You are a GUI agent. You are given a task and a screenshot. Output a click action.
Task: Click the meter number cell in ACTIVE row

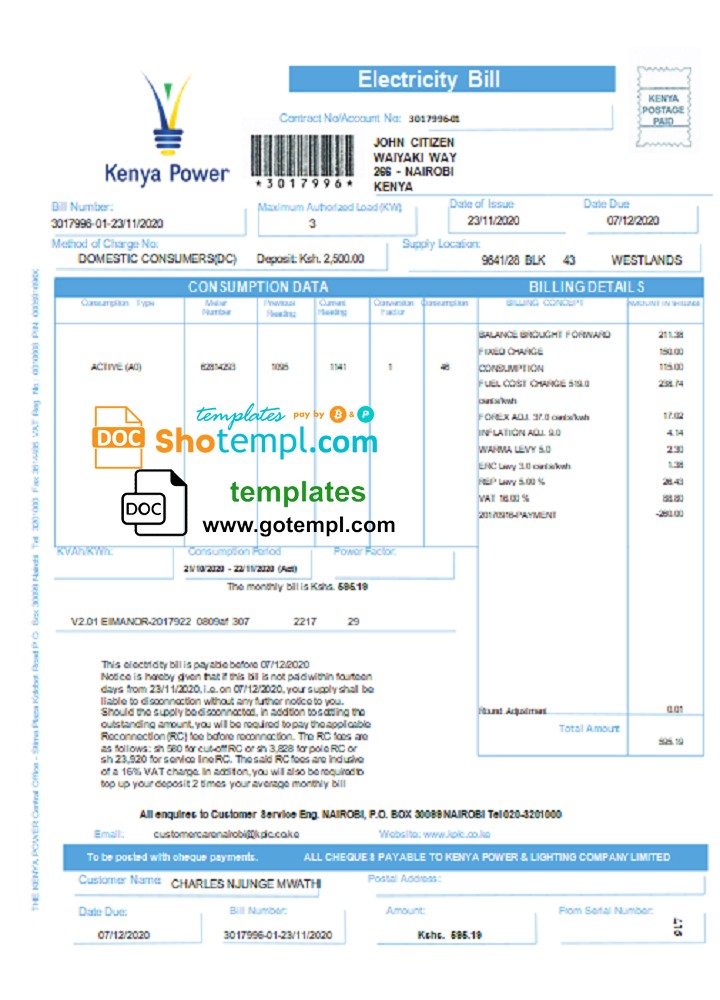218,367
